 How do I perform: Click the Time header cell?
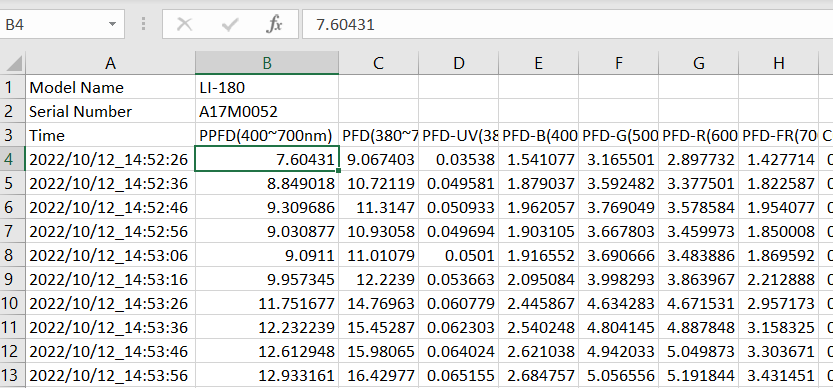coord(110,135)
